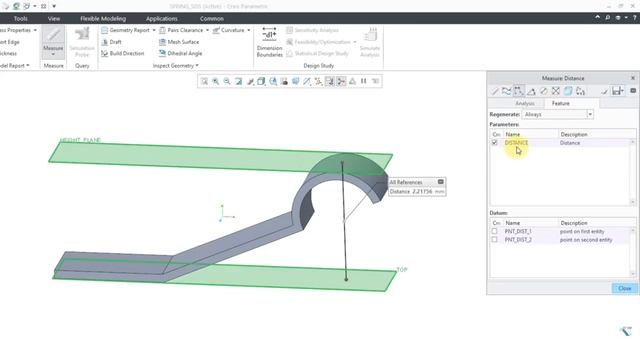Check the PNT_DIST_2 datum checkbox

tap(494, 240)
